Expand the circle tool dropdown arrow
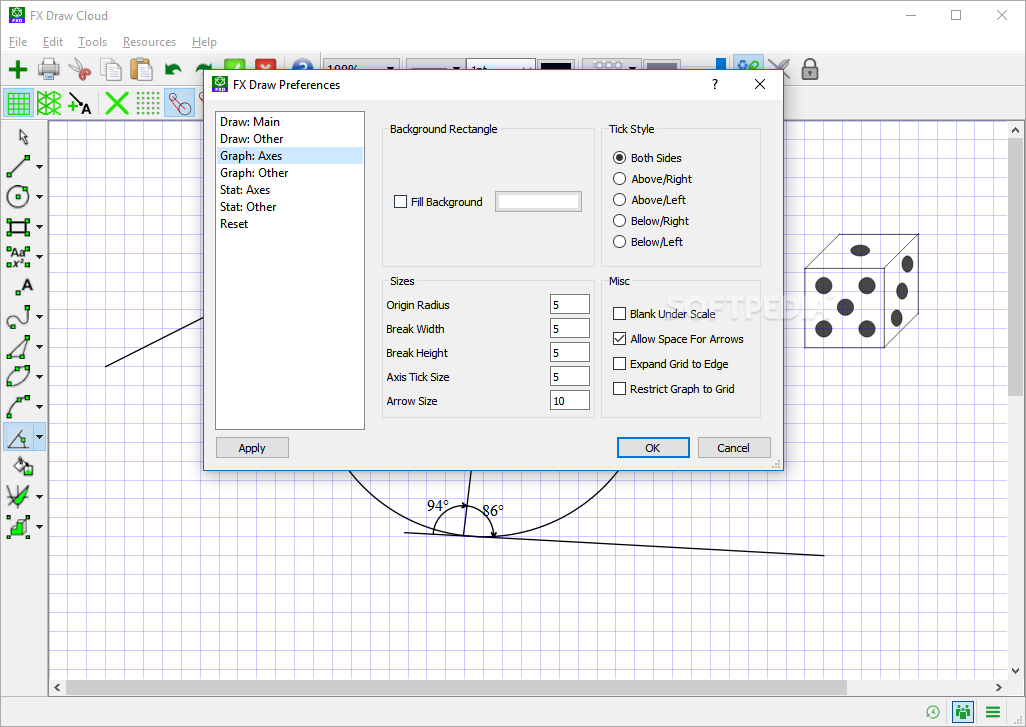This screenshot has width=1026, height=727. point(39,197)
